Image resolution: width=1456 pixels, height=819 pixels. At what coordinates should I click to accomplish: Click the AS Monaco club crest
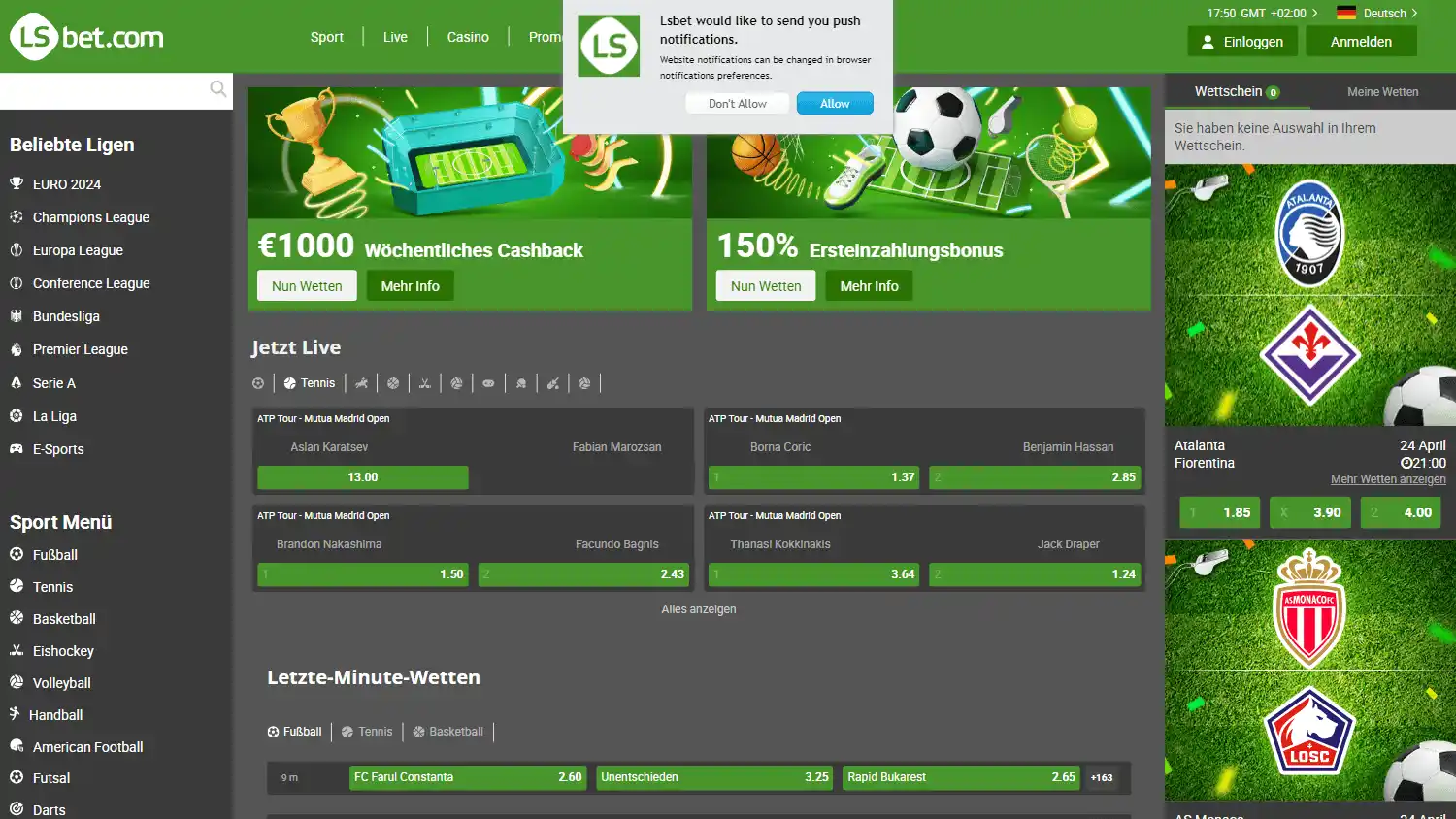[1309, 608]
